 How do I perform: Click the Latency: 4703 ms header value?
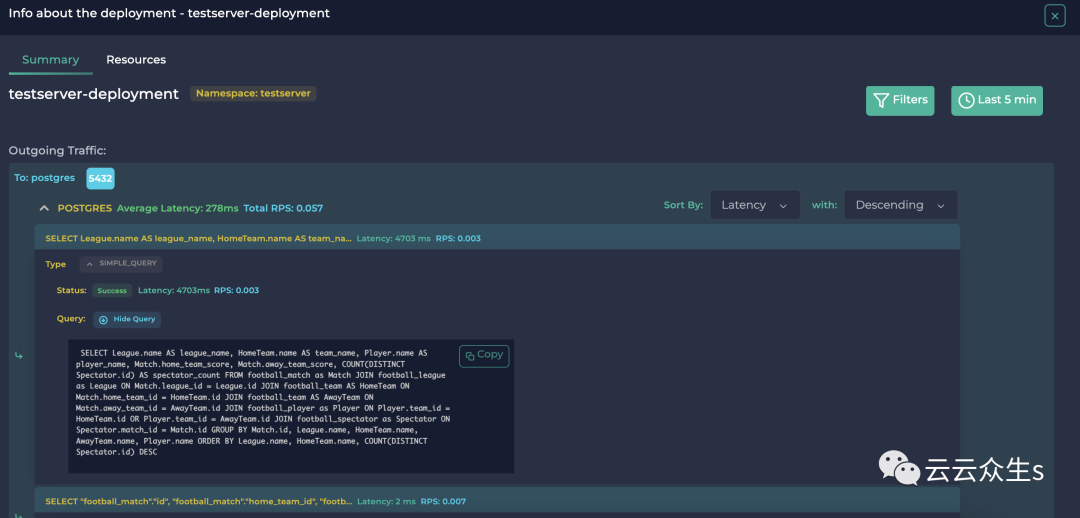coord(393,238)
